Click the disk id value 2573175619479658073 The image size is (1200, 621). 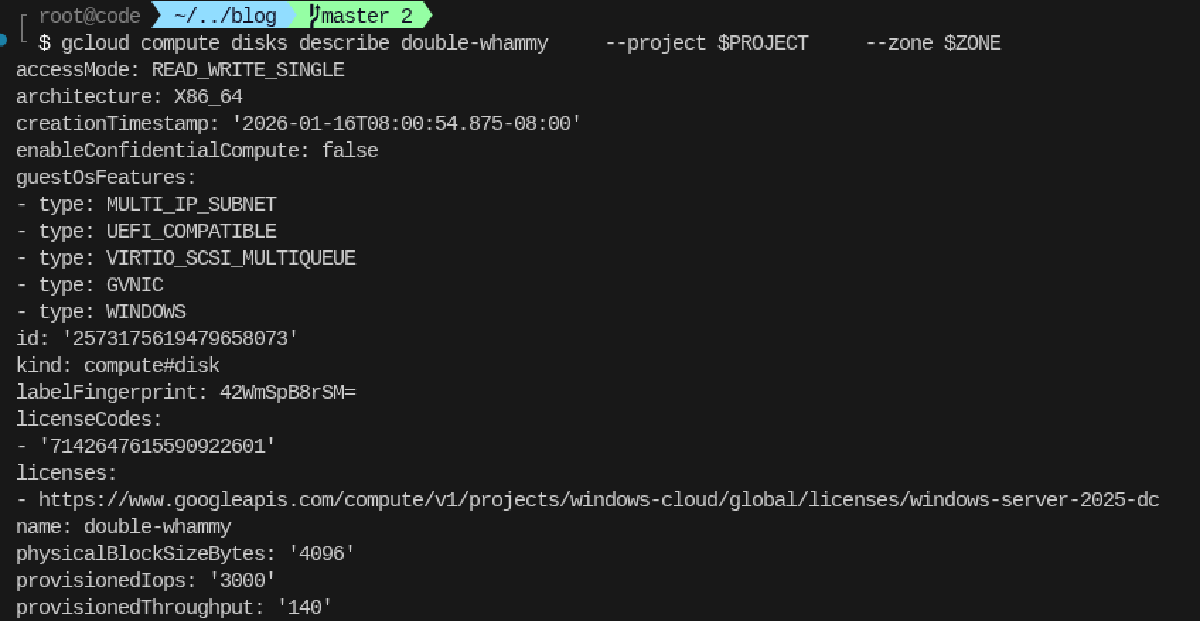(174, 338)
